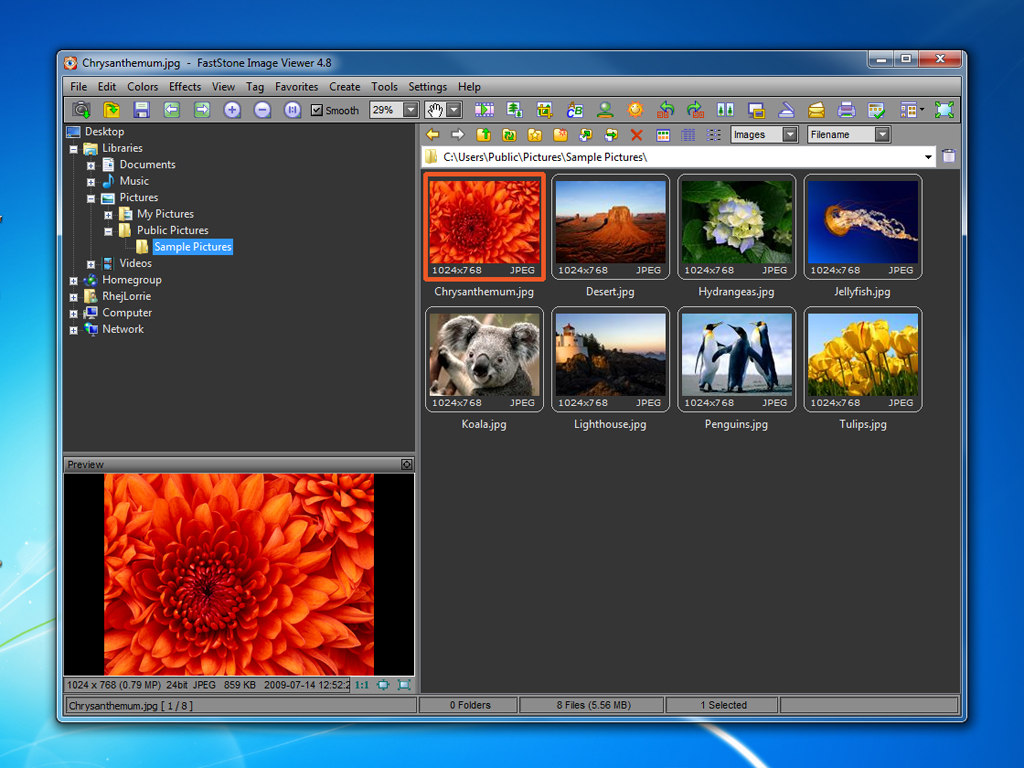This screenshot has width=1024, height=768.
Task: Click the Move To folder icon
Action: (611, 135)
